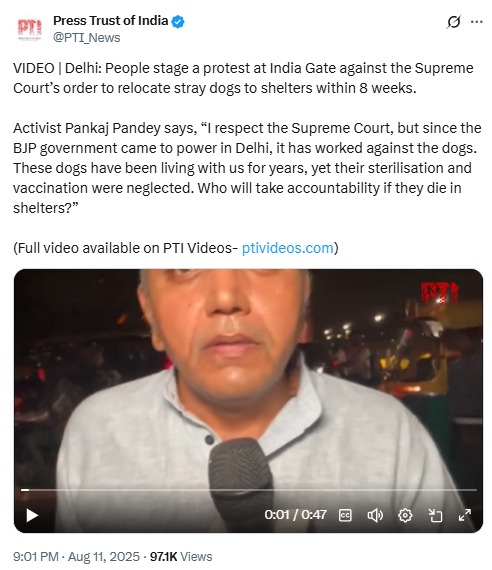
Task: Open the three-dot more options menu
Action: [x=477, y=22]
